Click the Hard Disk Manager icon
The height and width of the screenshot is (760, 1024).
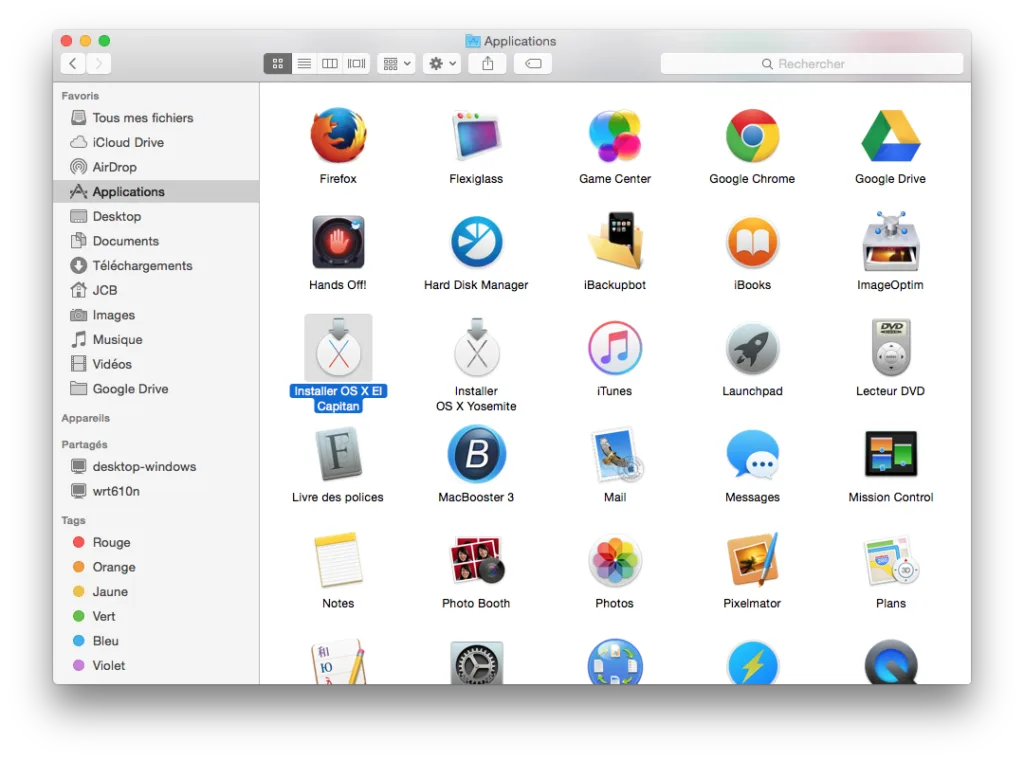click(x=476, y=242)
